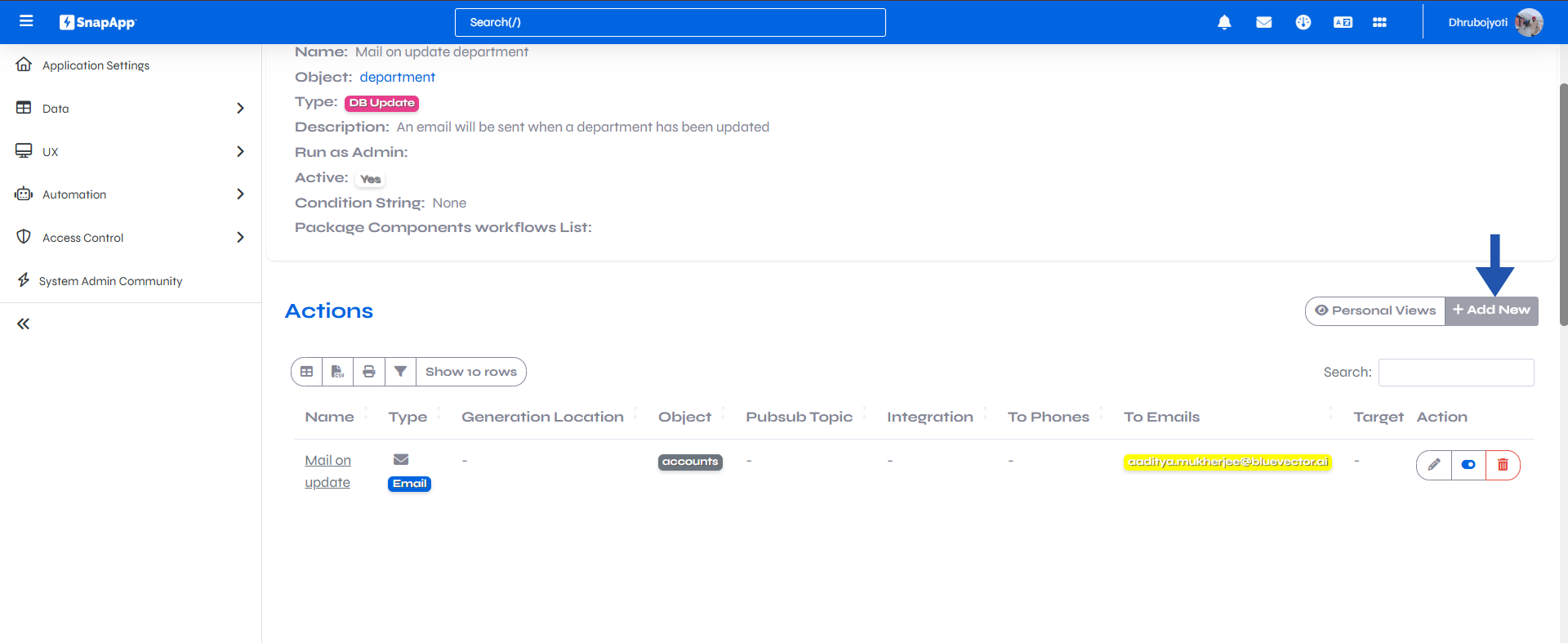Screen dimensions: 1568x643
Task: Focus the Actions table Search field
Action: (x=1456, y=373)
